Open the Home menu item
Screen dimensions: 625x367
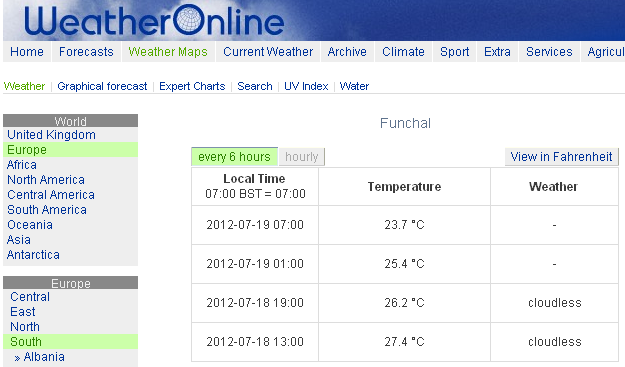pyautogui.click(x=27, y=52)
